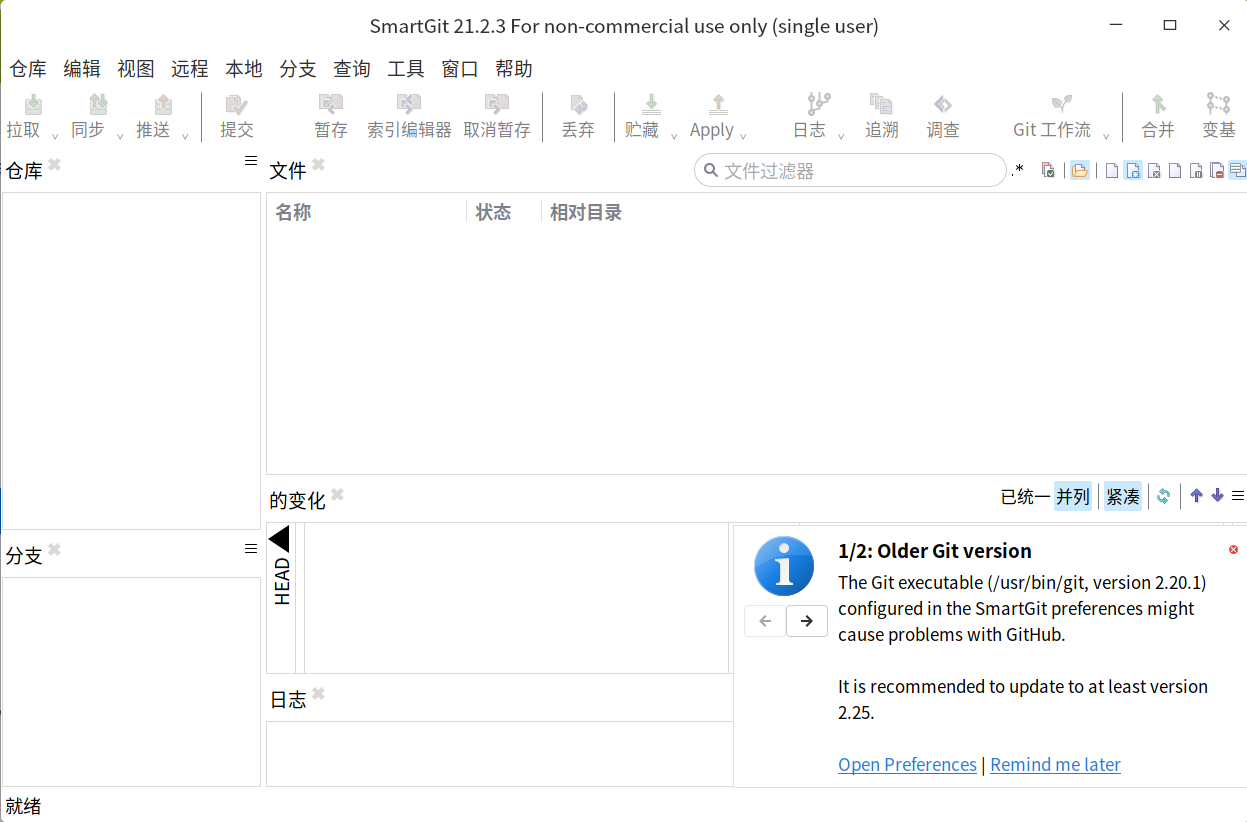Open the dropdown arrow next to Apply
The width and height of the screenshot is (1247, 822).
click(743, 136)
